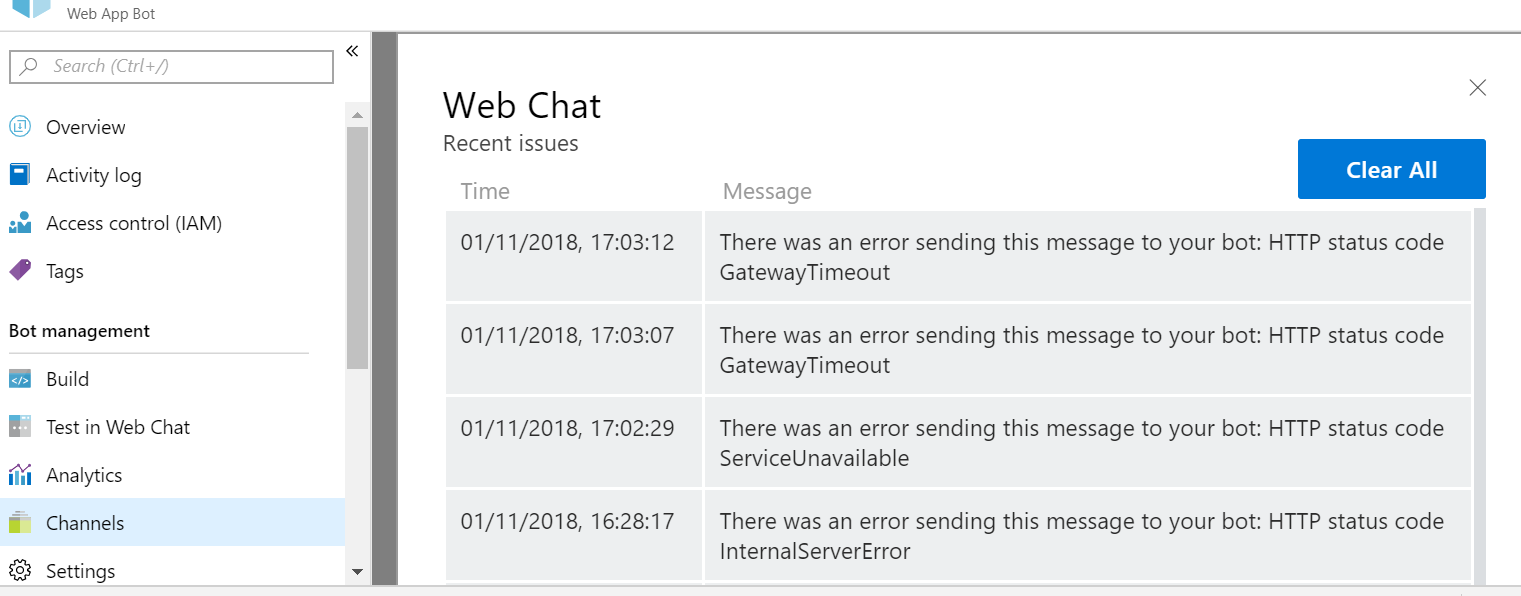Open the Build code icon under Bot management
The height and width of the screenshot is (596, 1521).
coord(22,379)
